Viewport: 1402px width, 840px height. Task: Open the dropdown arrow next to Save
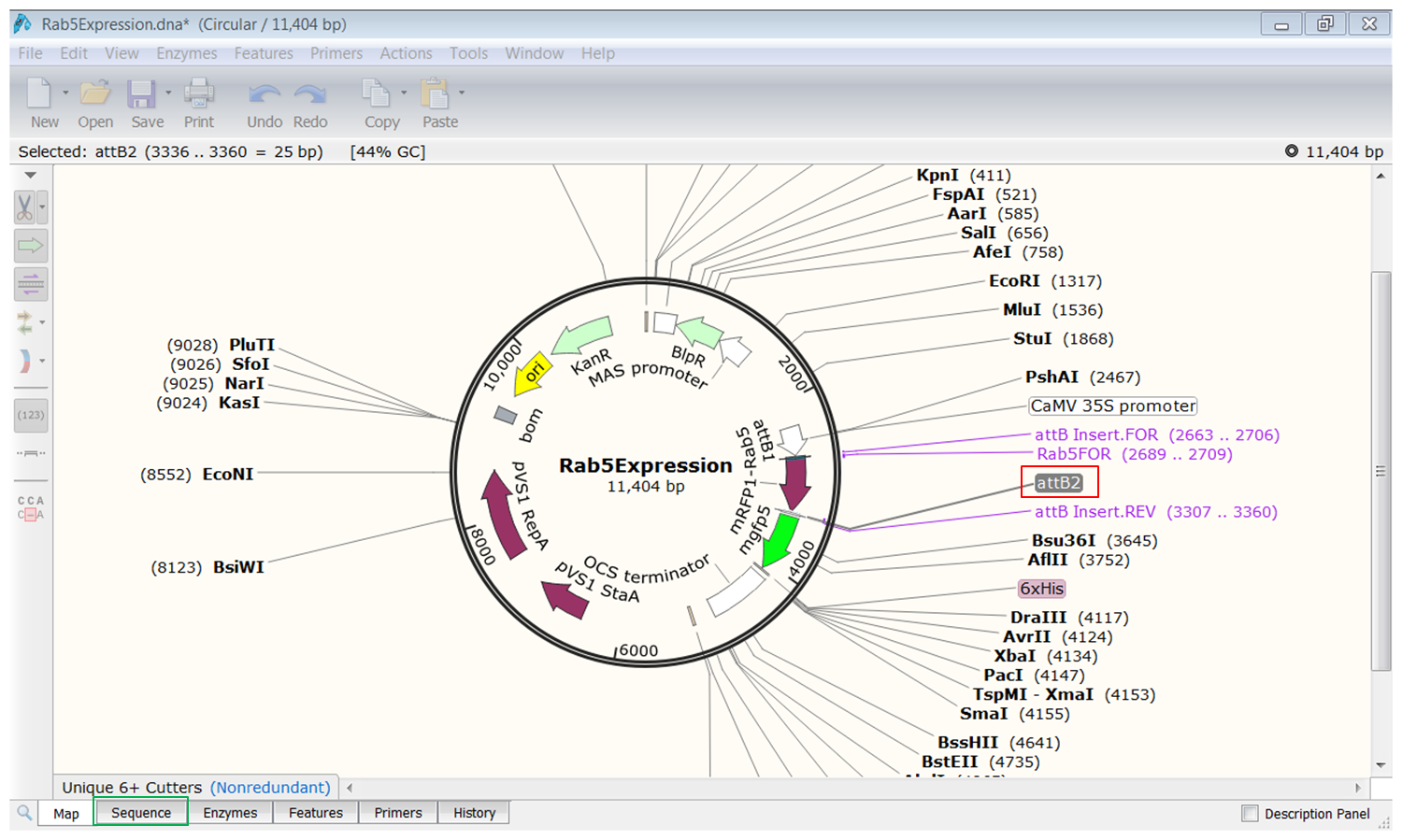pyautogui.click(x=168, y=93)
